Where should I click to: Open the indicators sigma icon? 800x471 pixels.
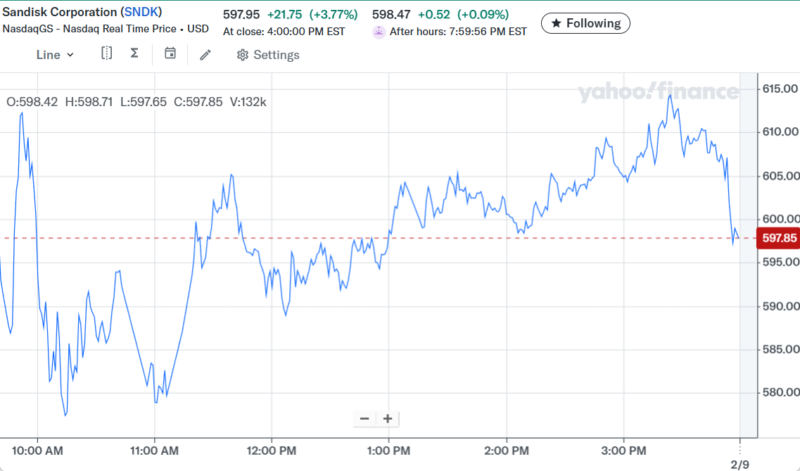pos(134,54)
